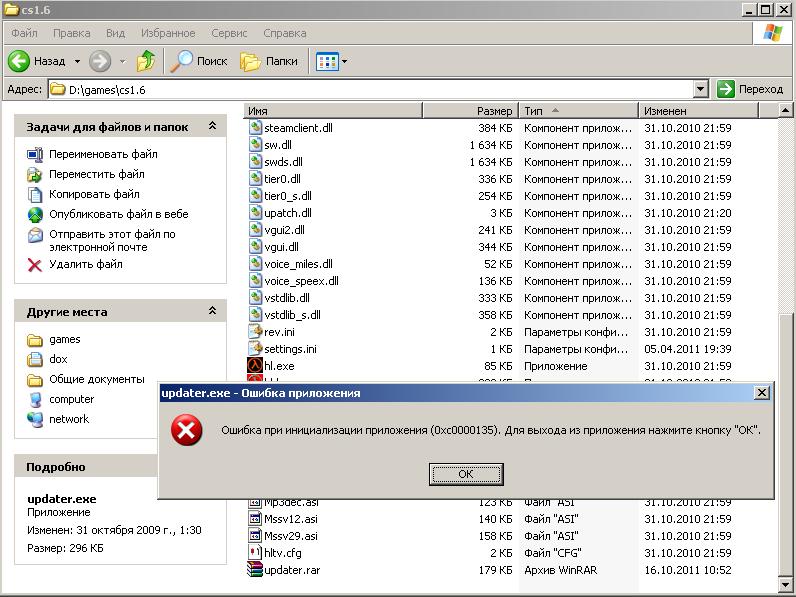Sort by the Изменен column header

[x=698, y=111]
